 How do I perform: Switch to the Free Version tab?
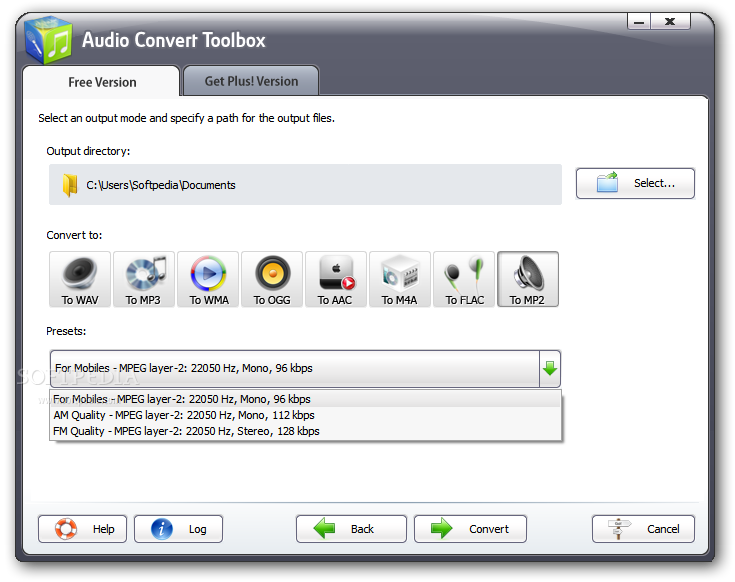(102, 82)
